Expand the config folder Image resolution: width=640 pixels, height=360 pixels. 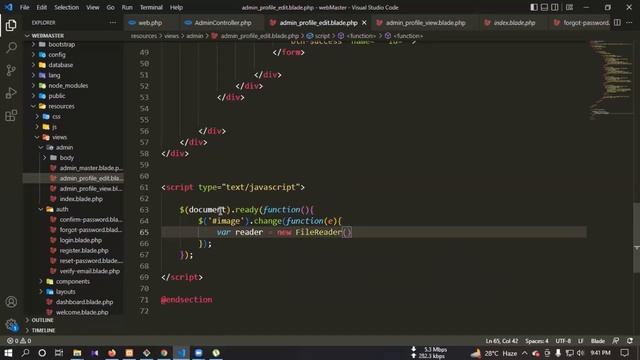(57, 55)
